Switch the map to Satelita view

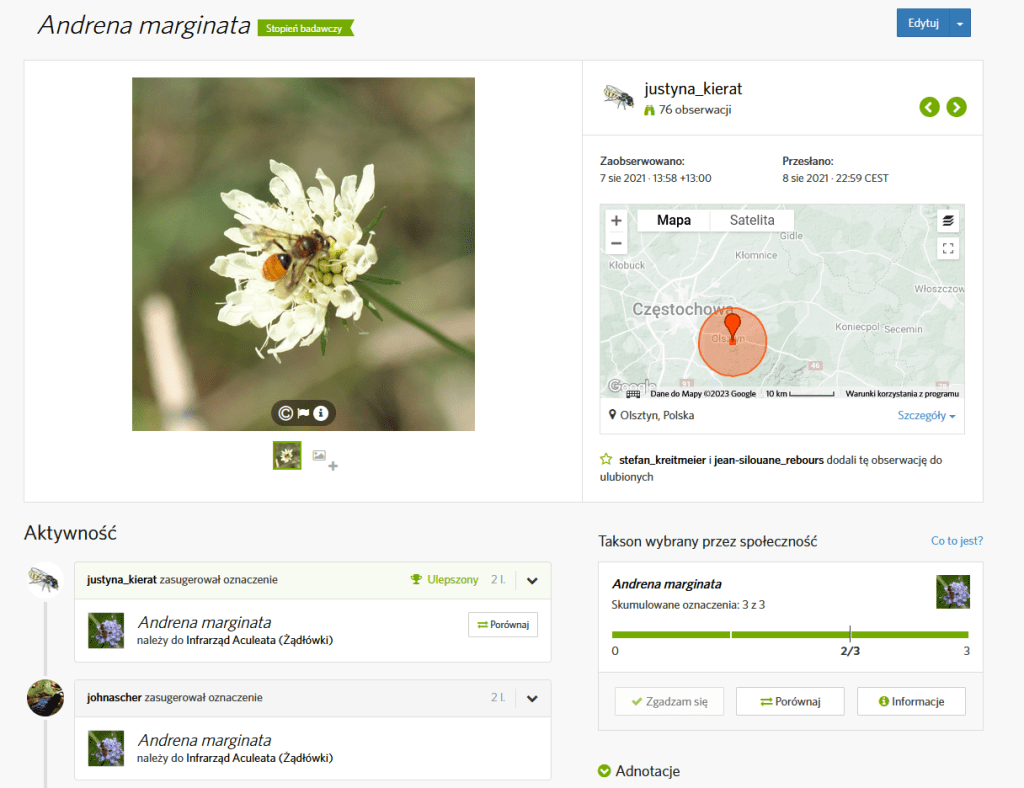[751, 220]
